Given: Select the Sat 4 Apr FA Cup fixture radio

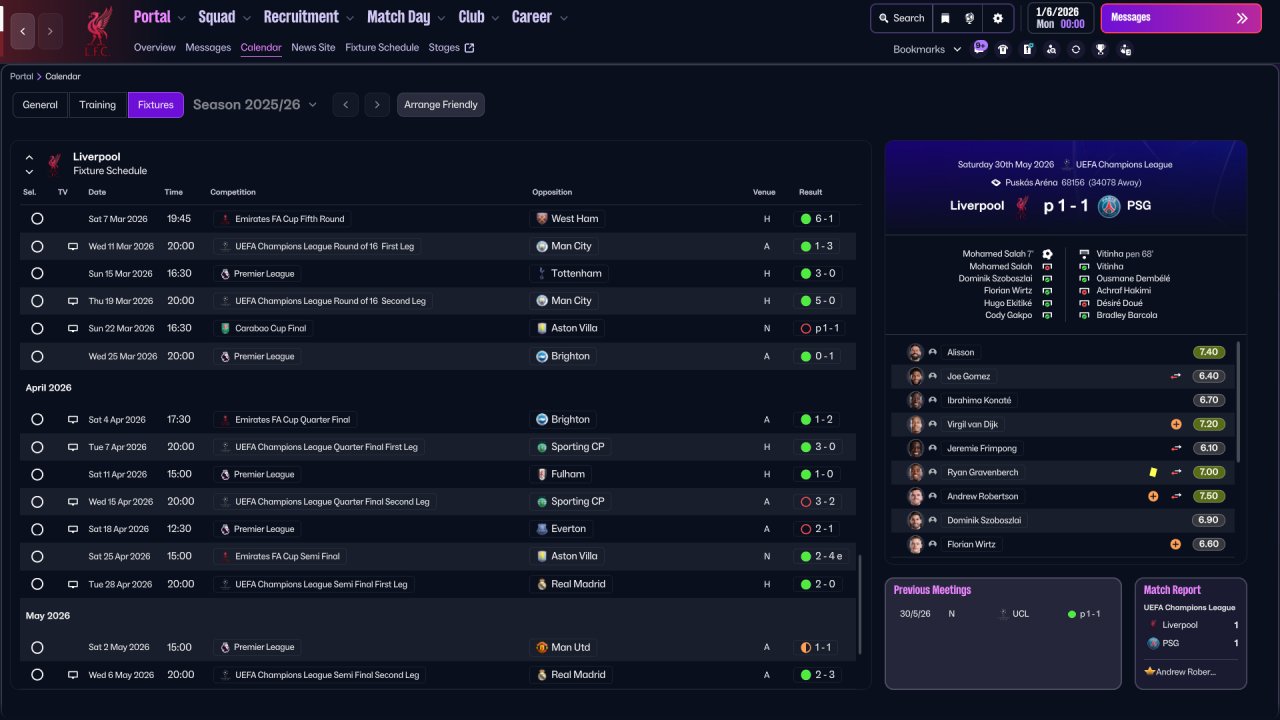Looking at the screenshot, I should [37, 420].
